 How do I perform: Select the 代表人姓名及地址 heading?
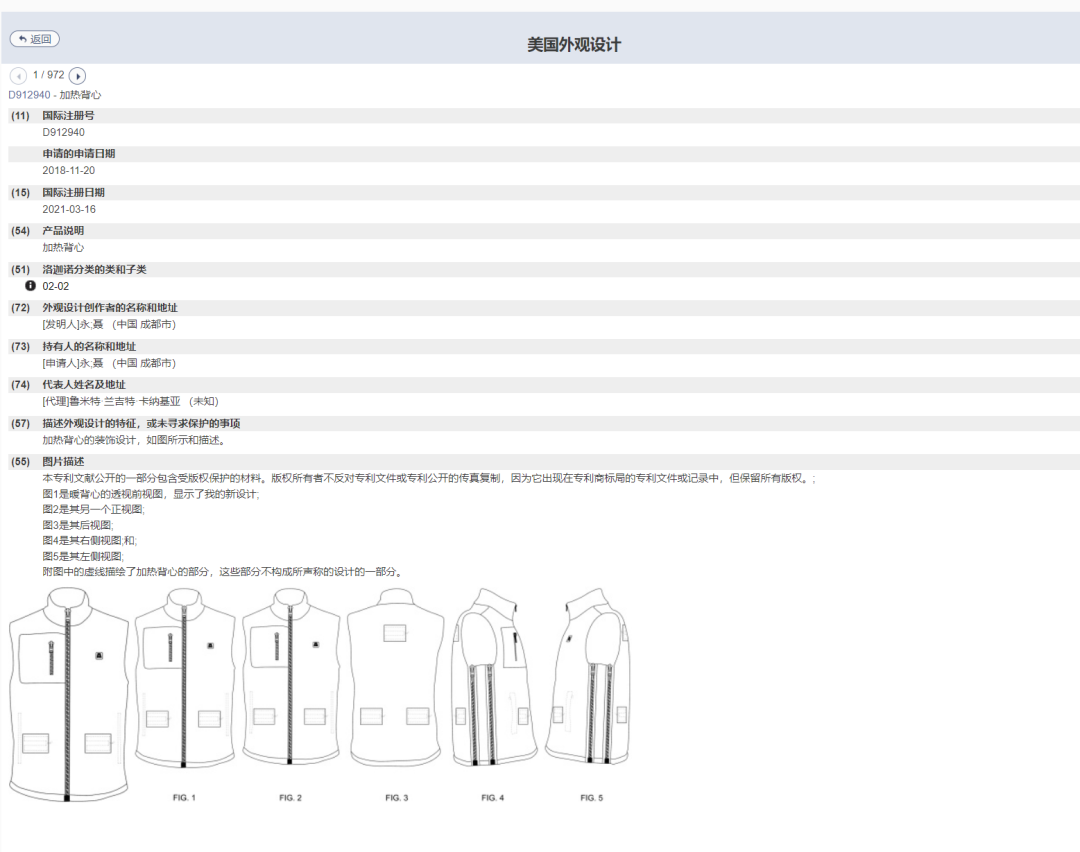click(83, 384)
